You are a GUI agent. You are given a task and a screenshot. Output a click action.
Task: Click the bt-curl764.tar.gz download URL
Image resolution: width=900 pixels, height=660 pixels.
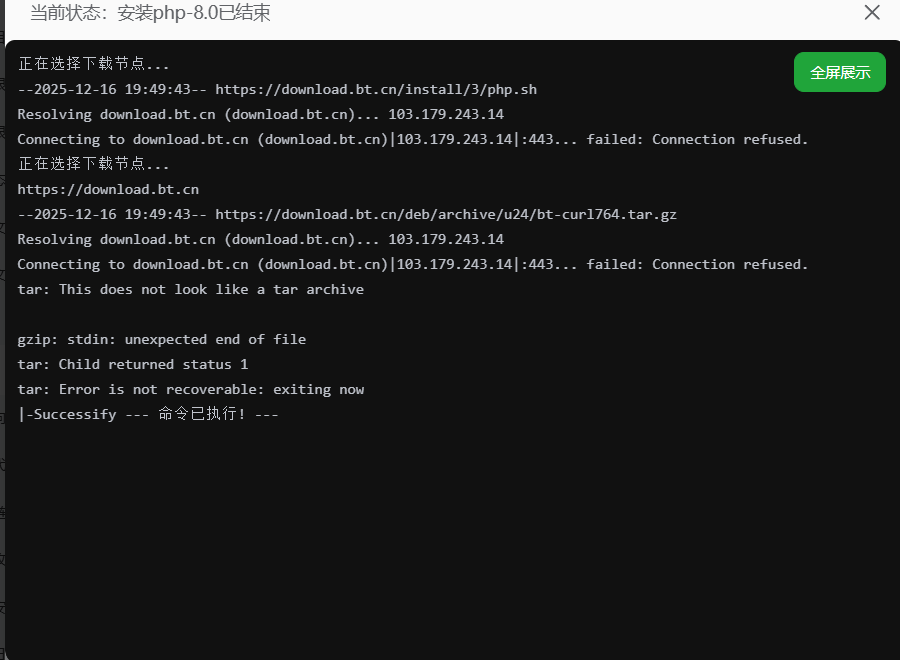(446, 214)
